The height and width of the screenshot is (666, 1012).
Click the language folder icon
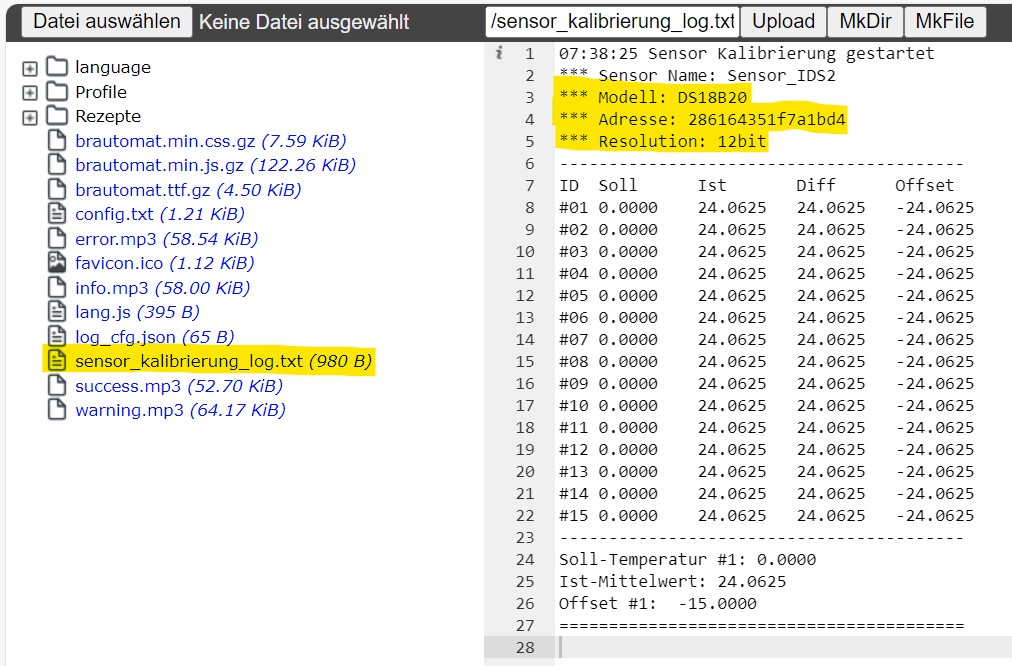point(57,67)
